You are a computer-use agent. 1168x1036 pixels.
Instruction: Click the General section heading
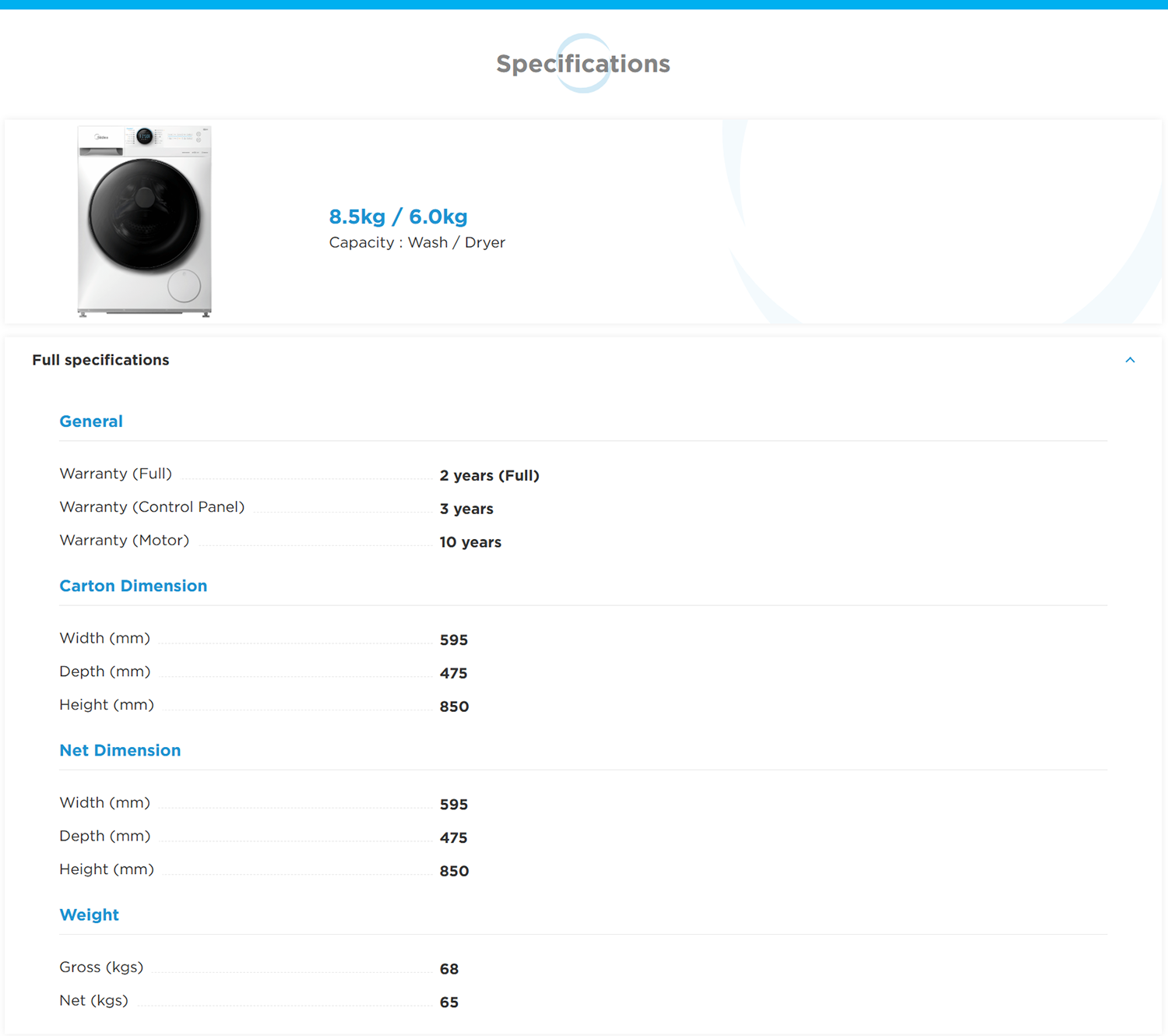91,421
